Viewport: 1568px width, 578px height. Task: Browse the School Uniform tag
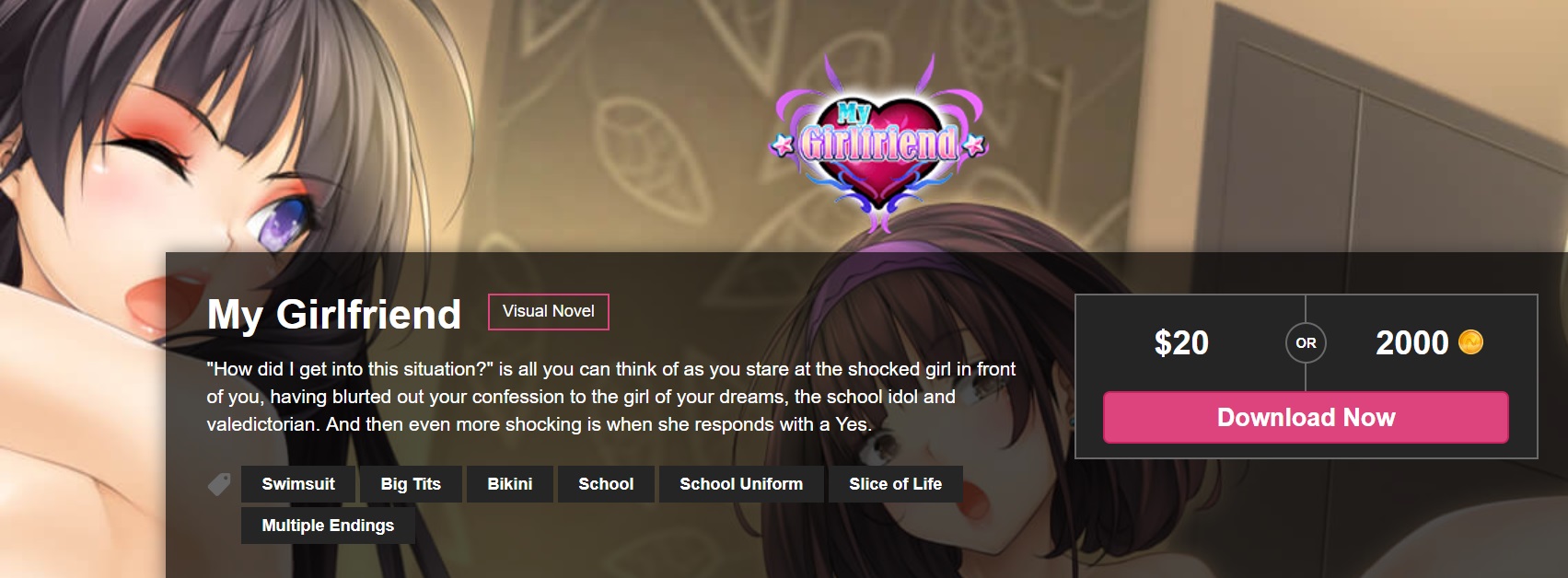741,484
